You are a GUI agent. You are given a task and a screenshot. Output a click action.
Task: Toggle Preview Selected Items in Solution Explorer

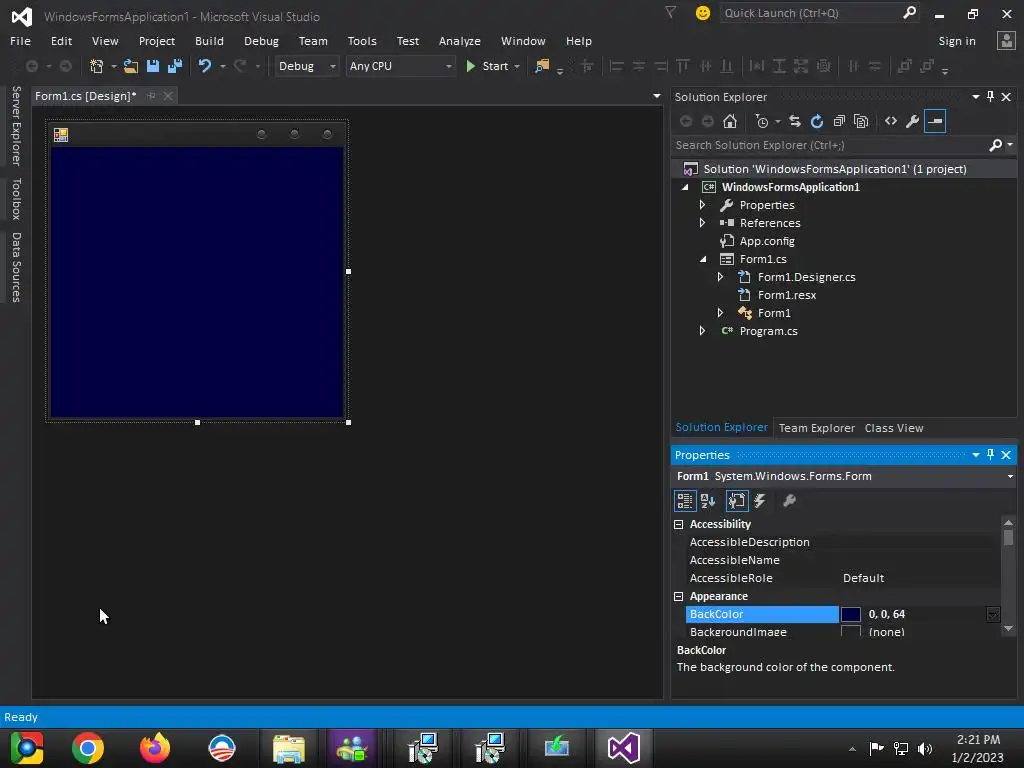[935, 121]
